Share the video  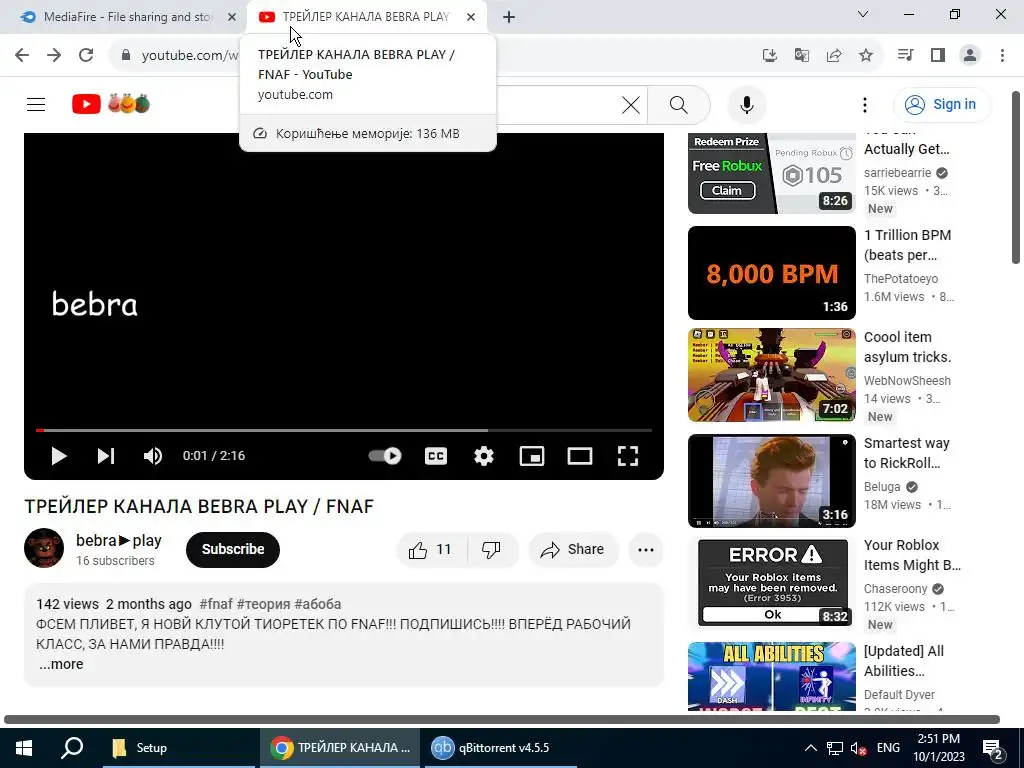(572, 550)
